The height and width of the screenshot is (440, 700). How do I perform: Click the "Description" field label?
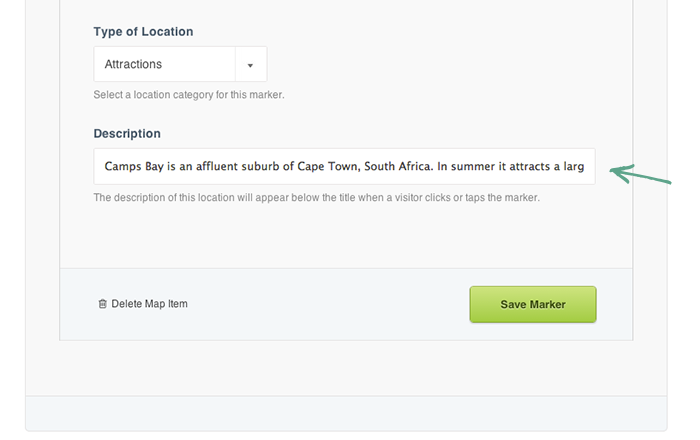pyautogui.click(x=127, y=133)
